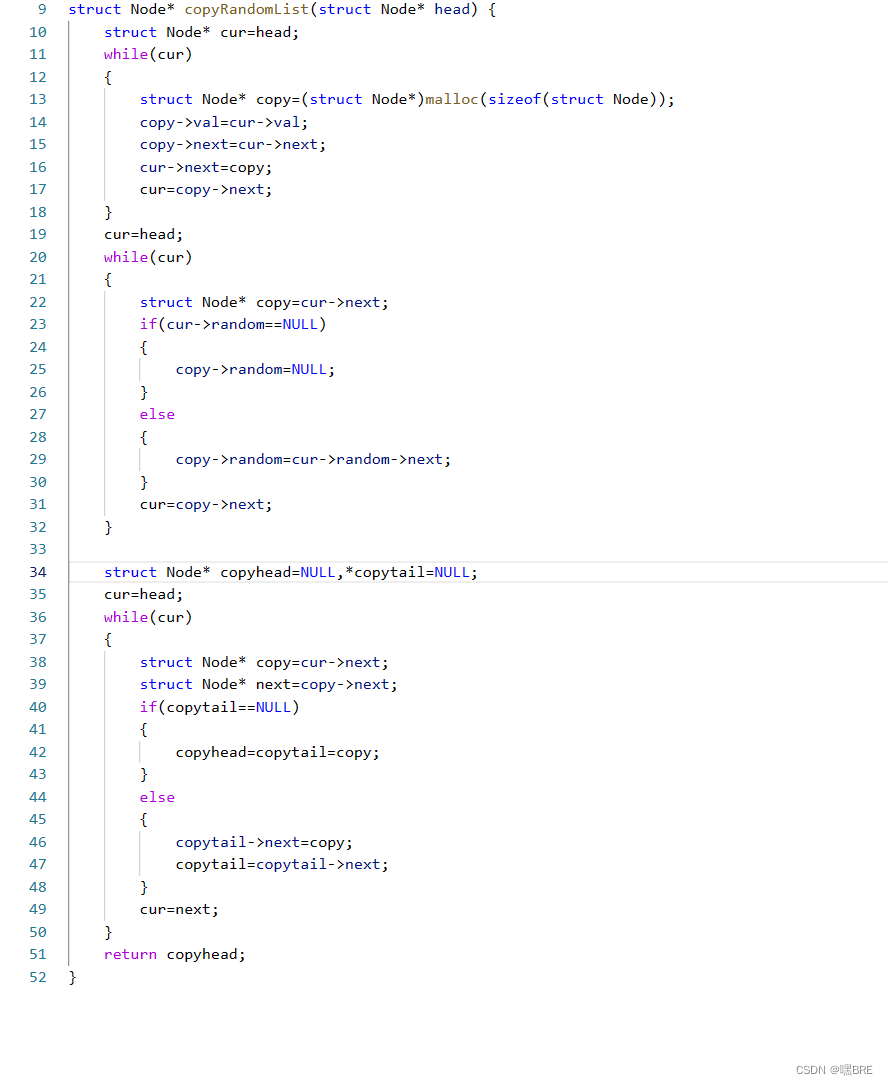
Task: Click 'next=copy->next;' on line 39
Action: (327, 684)
